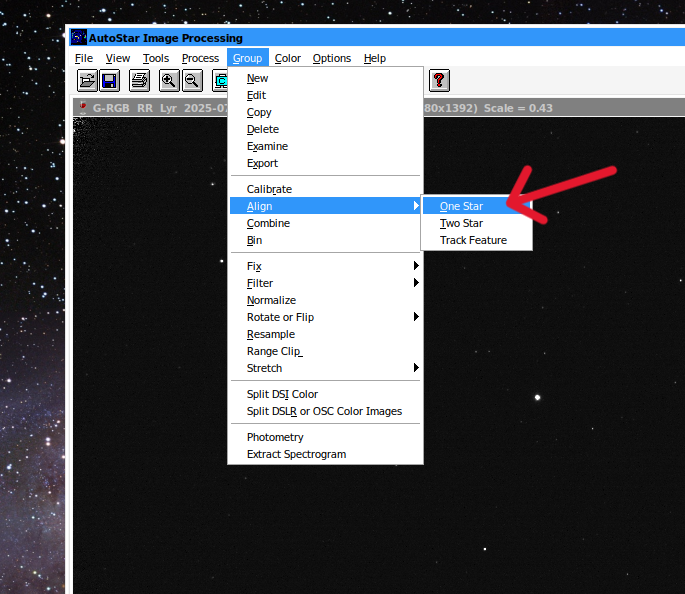The height and width of the screenshot is (594, 685).
Task: Open the Options menu
Action: [x=332, y=58]
